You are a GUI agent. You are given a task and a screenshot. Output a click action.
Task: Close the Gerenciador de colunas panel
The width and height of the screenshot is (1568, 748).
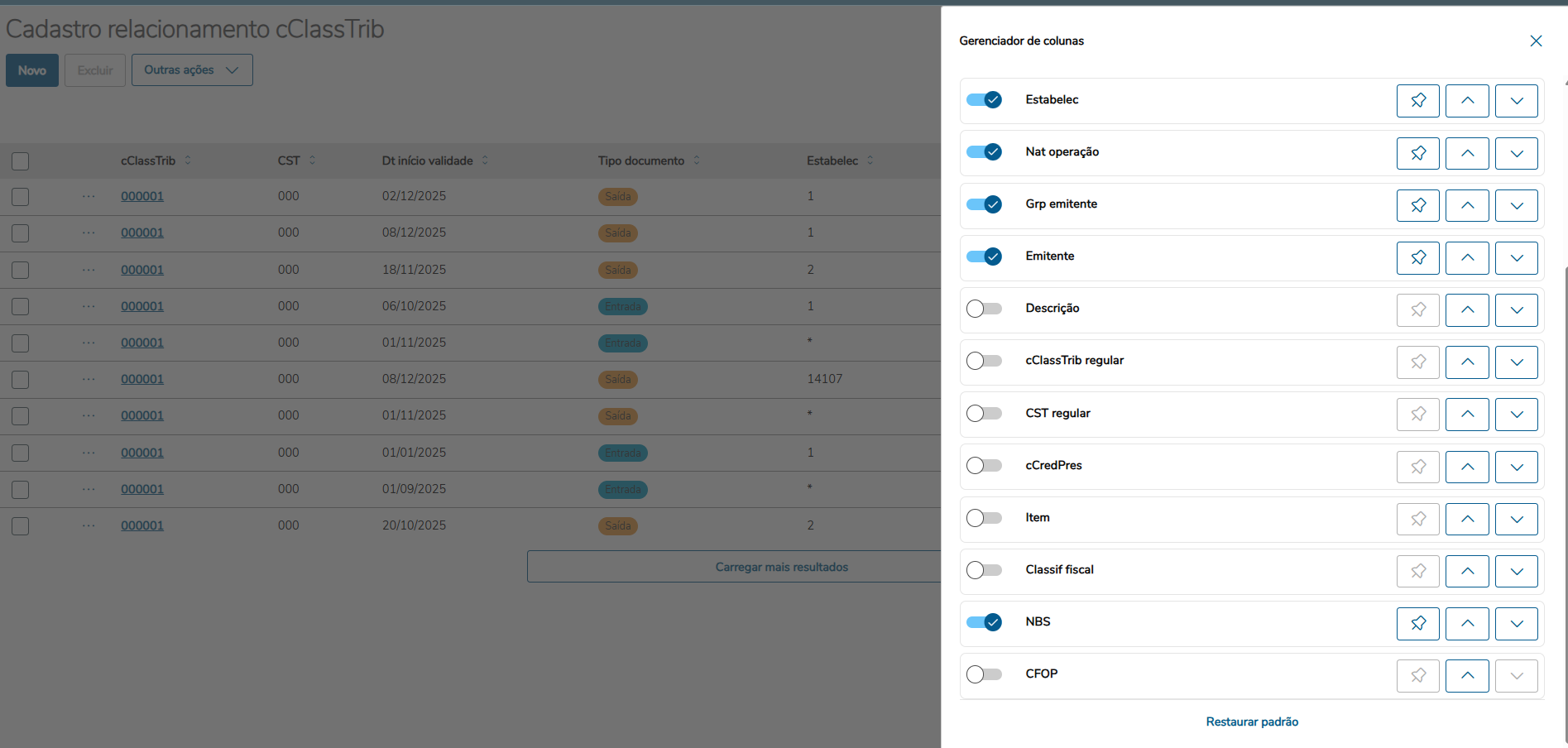pyautogui.click(x=1536, y=41)
